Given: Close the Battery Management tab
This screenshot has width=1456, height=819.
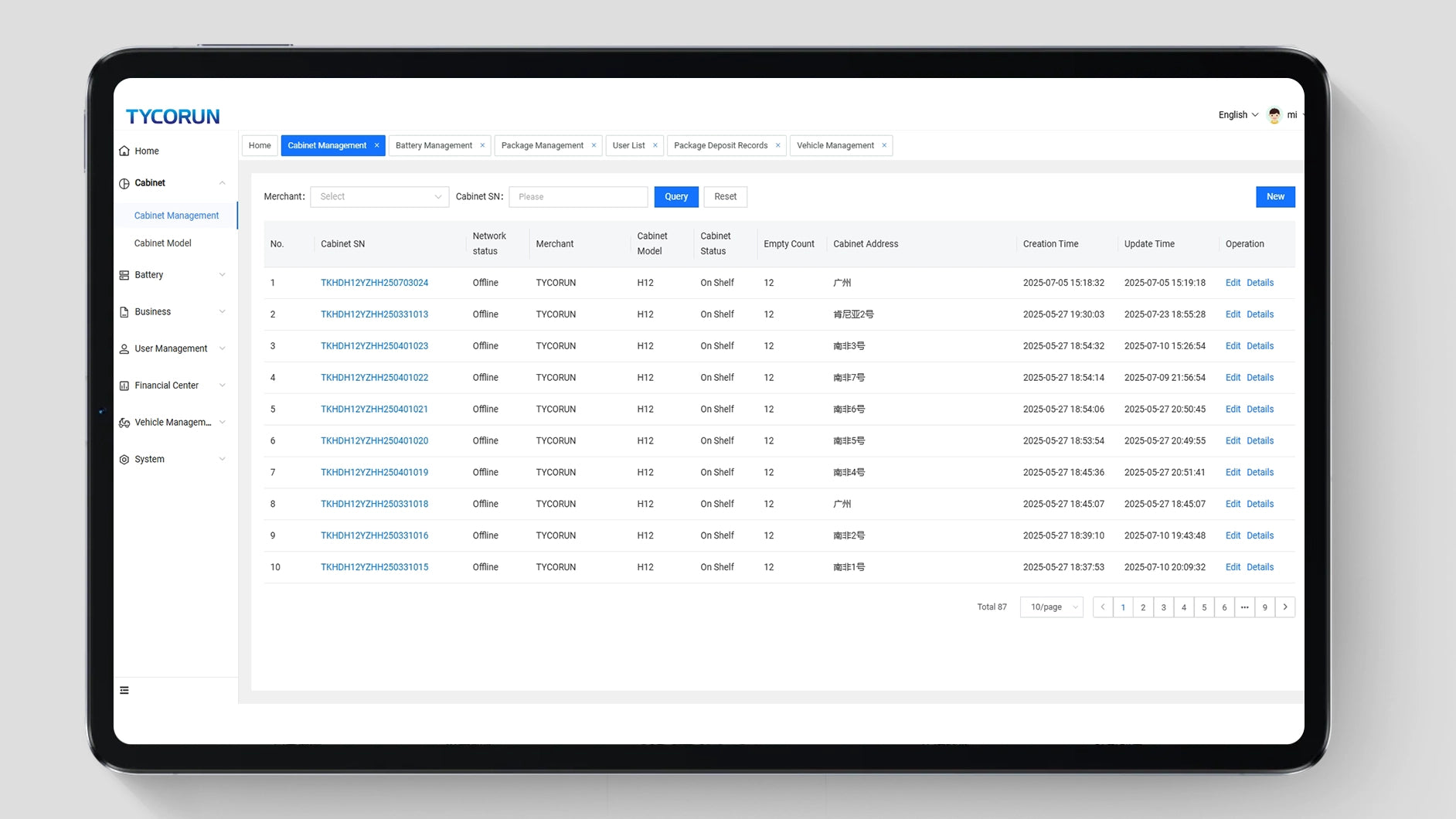Looking at the screenshot, I should pos(482,145).
